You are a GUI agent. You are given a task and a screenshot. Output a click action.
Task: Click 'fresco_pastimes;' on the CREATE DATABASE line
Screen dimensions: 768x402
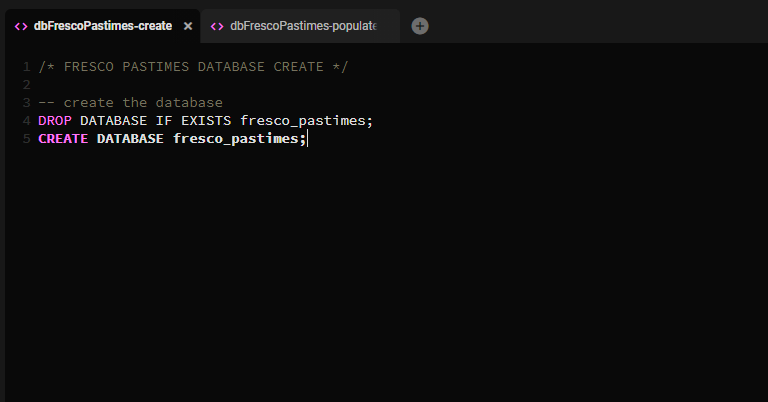pos(240,139)
